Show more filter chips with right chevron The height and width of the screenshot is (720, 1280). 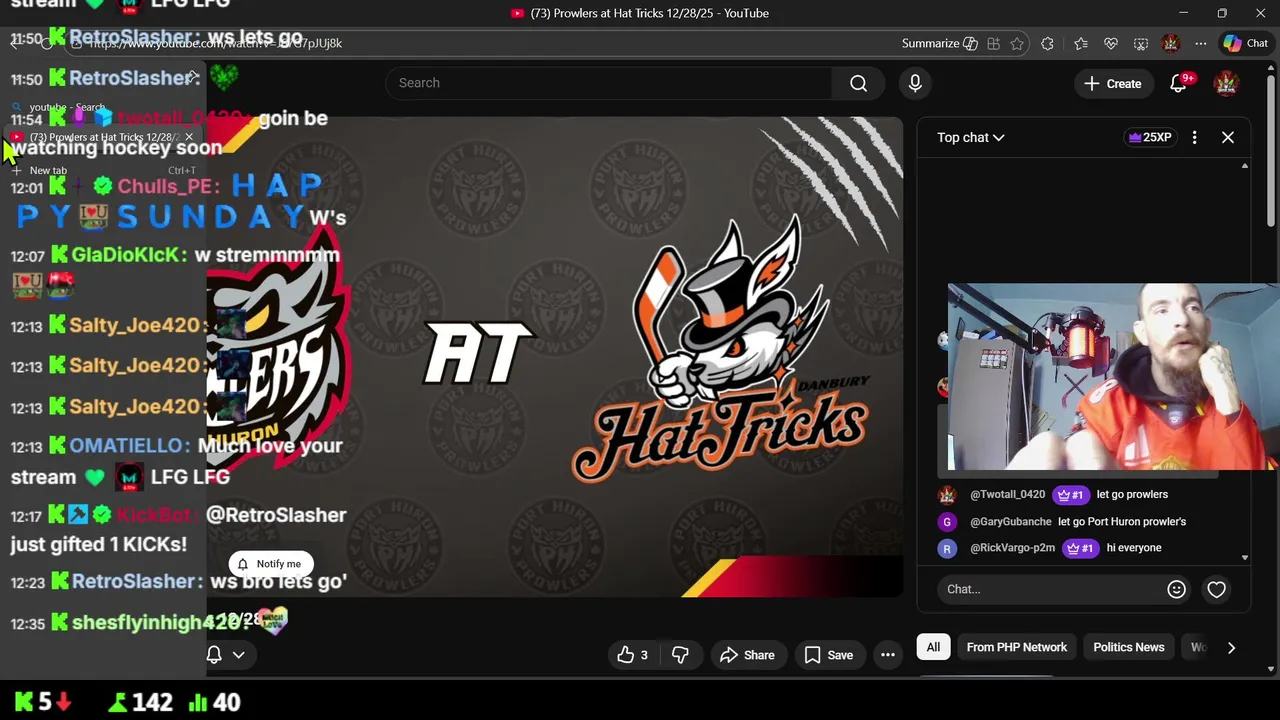[1231, 647]
